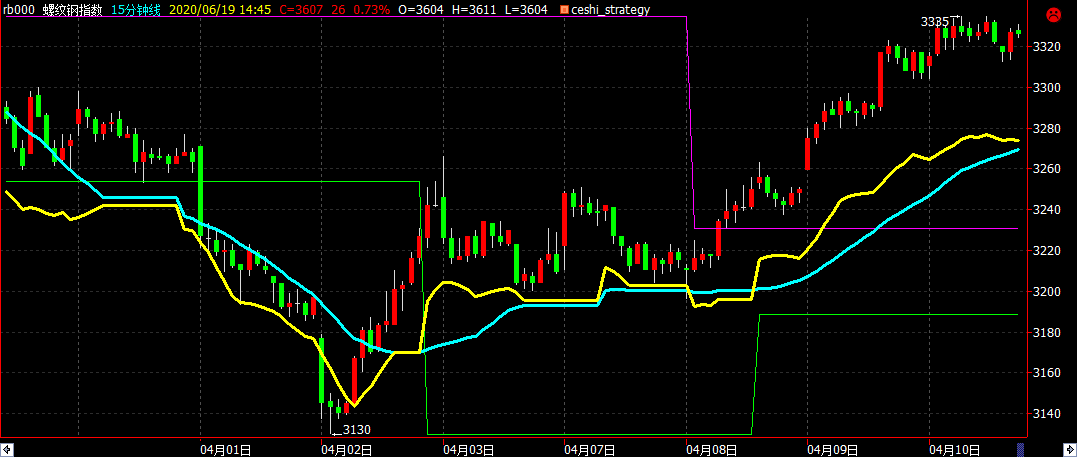Click the 3220 price axis label

click(x=1046, y=251)
